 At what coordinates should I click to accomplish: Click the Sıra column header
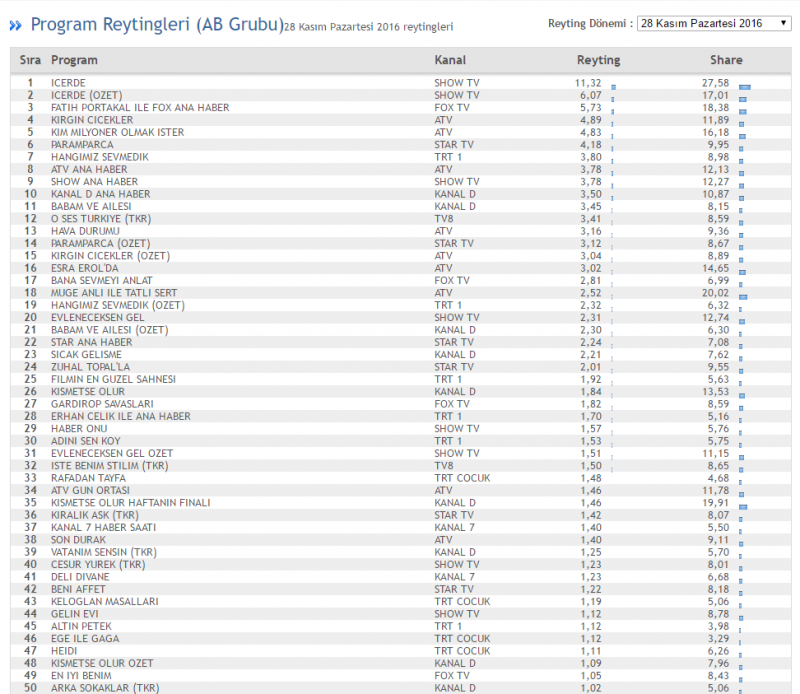pyautogui.click(x=30, y=60)
